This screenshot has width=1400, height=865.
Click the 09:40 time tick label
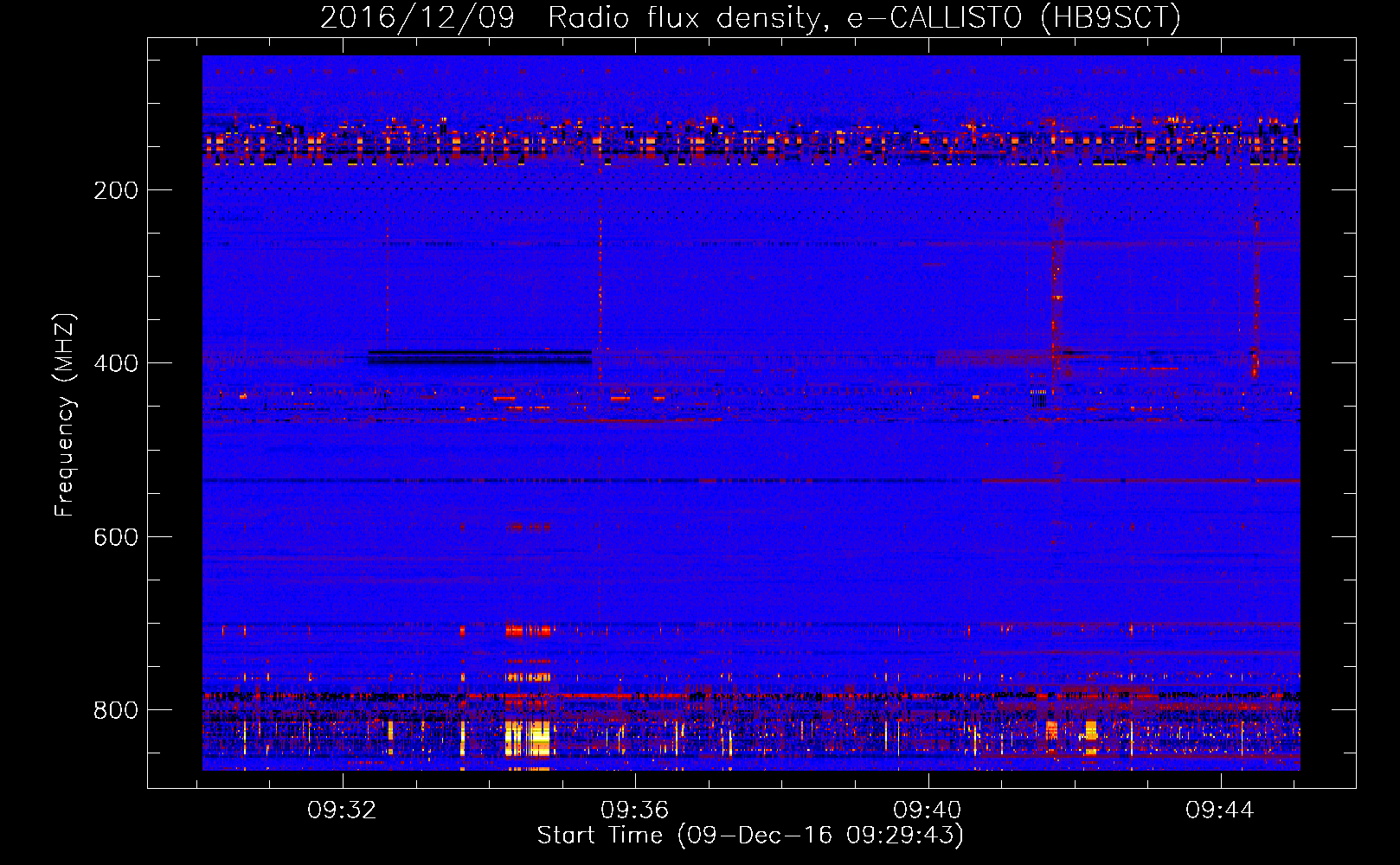[928, 811]
